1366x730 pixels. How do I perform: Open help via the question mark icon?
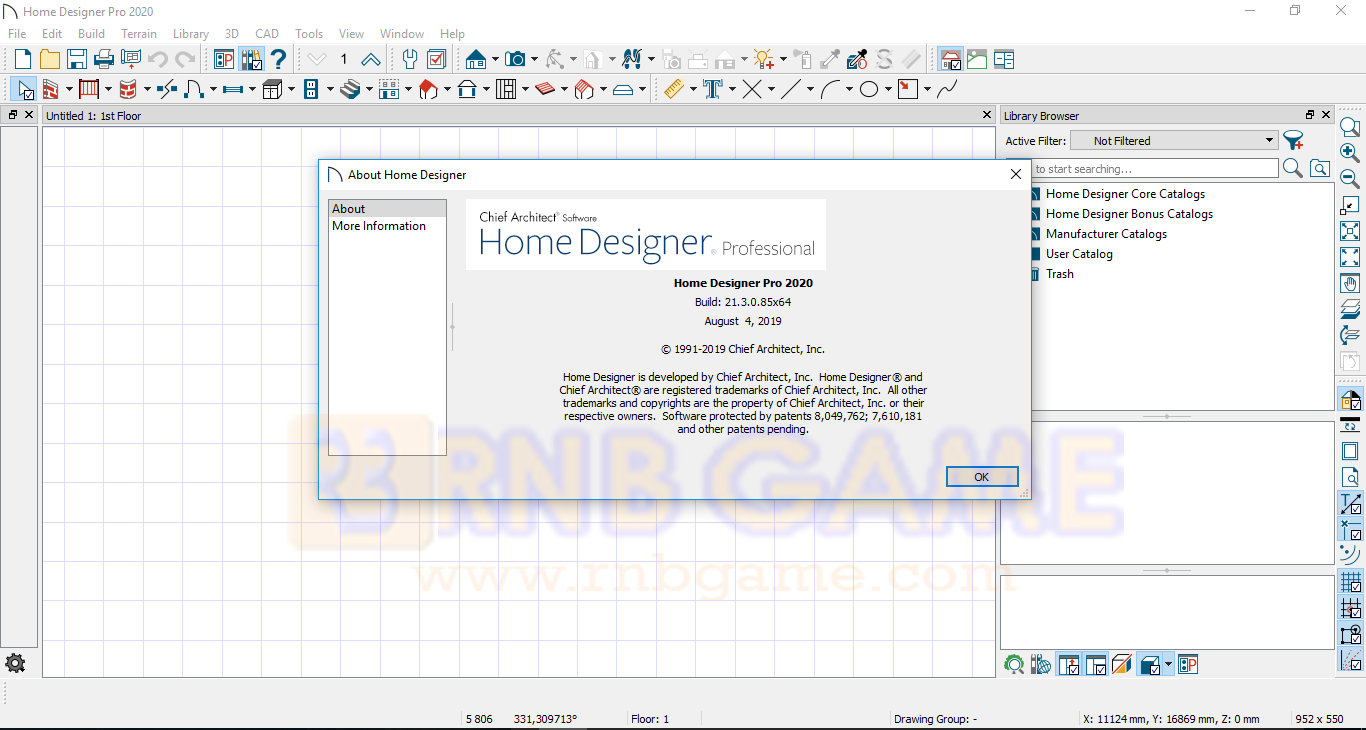click(x=278, y=59)
